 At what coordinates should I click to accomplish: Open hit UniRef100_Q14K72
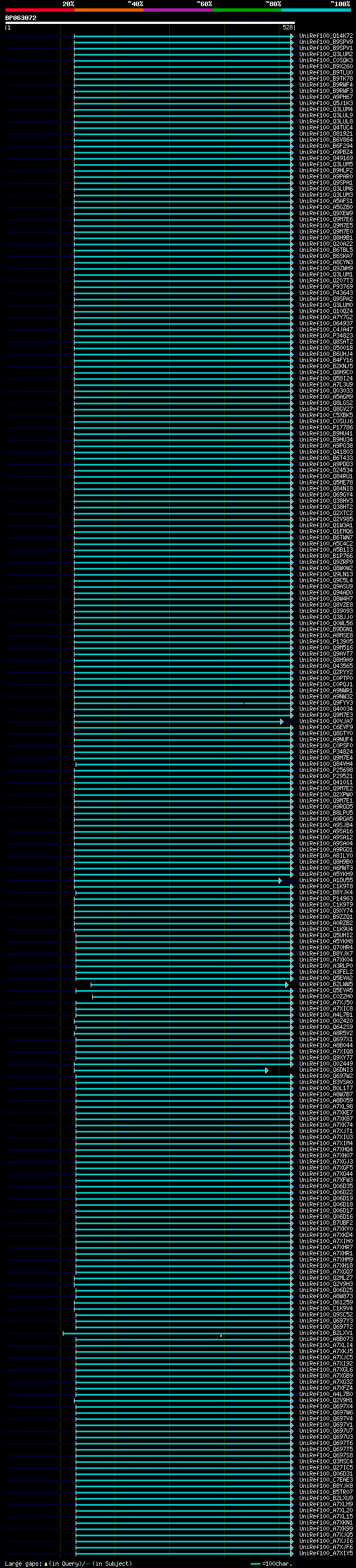click(326, 36)
